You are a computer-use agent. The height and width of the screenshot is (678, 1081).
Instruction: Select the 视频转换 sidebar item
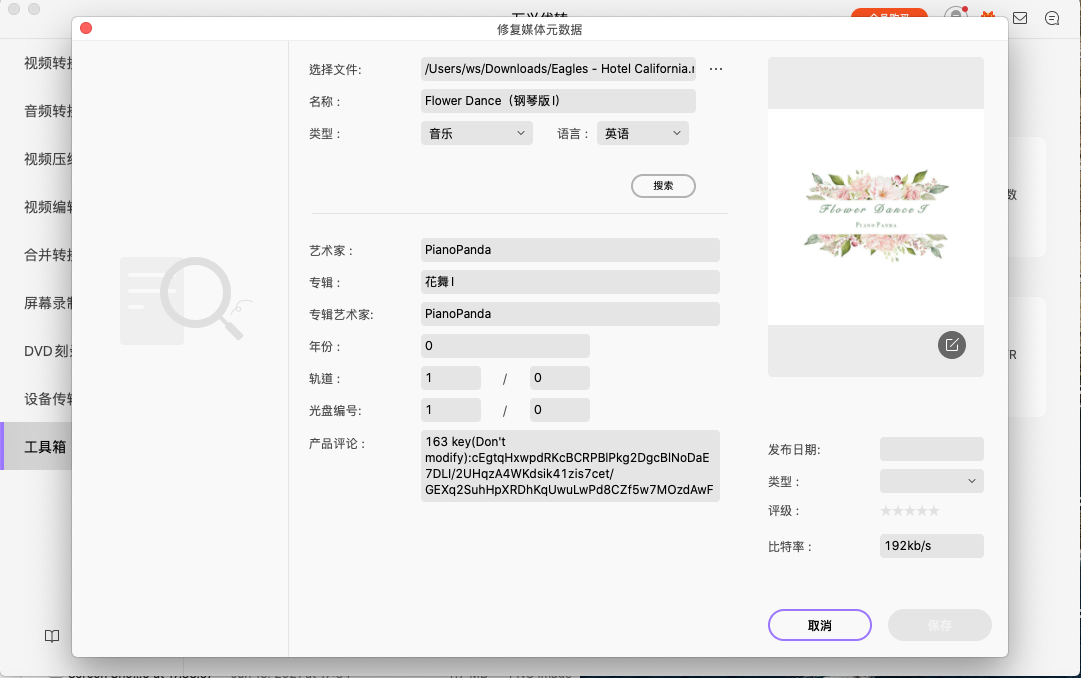click(37, 63)
